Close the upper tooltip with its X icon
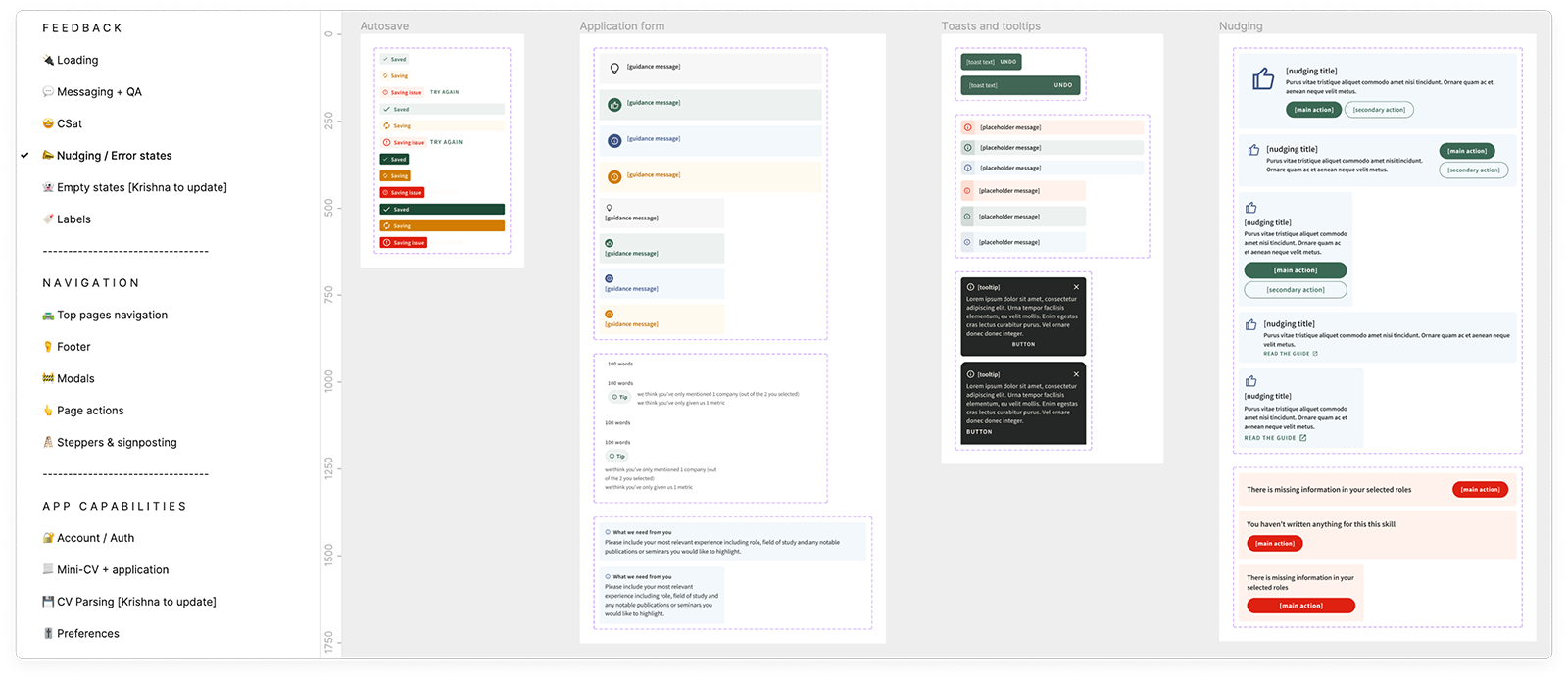1568x681 pixels. coord(1076,287)
